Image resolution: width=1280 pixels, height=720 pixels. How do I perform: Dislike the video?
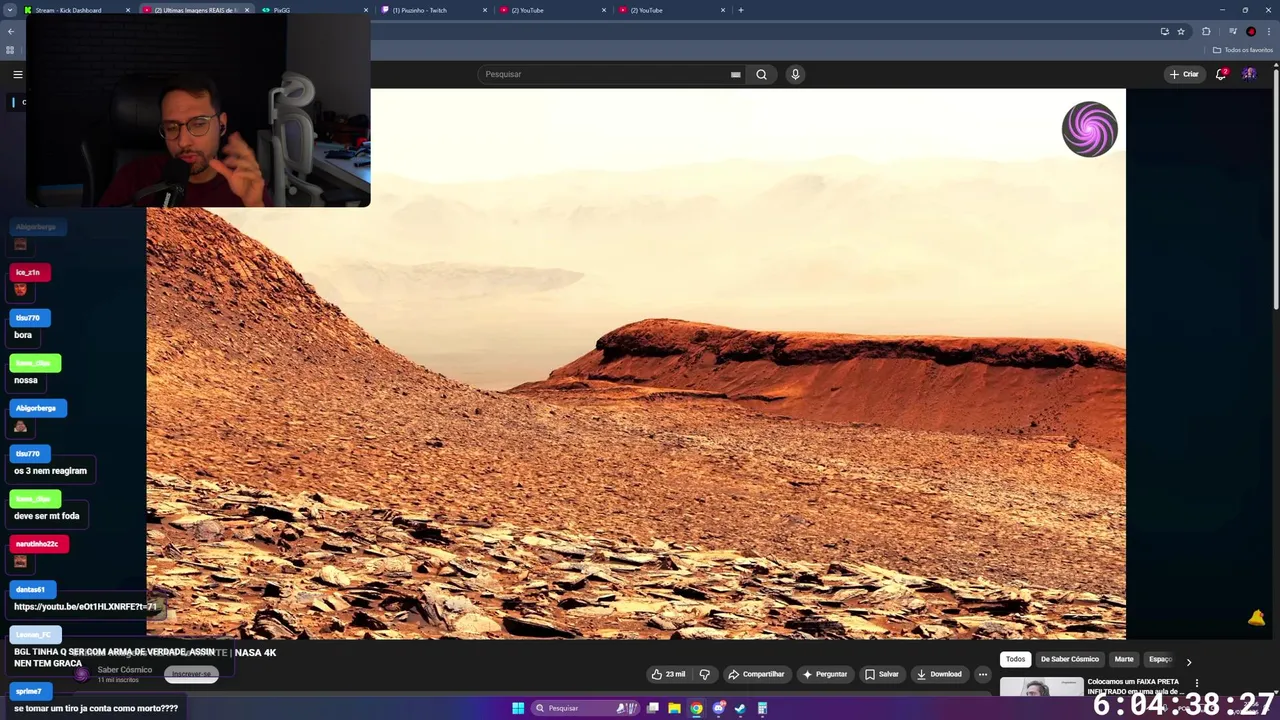[705, 674]
